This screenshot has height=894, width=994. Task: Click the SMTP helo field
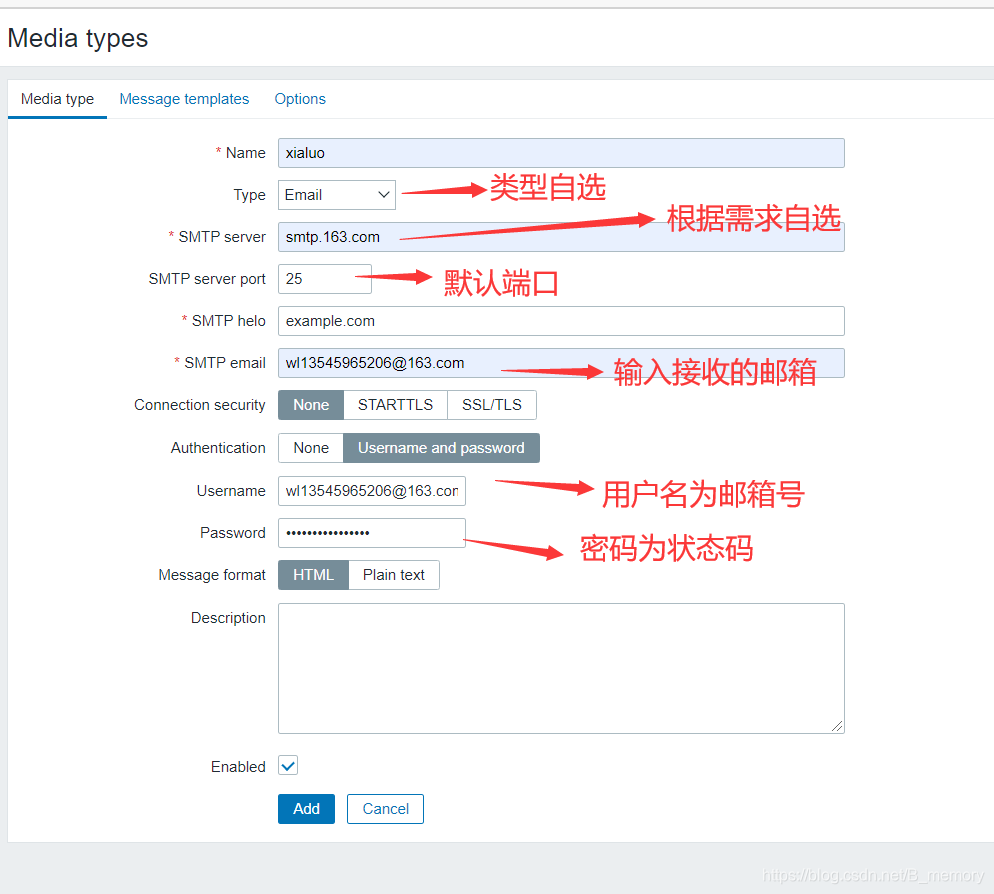click(x=561, y=321)
